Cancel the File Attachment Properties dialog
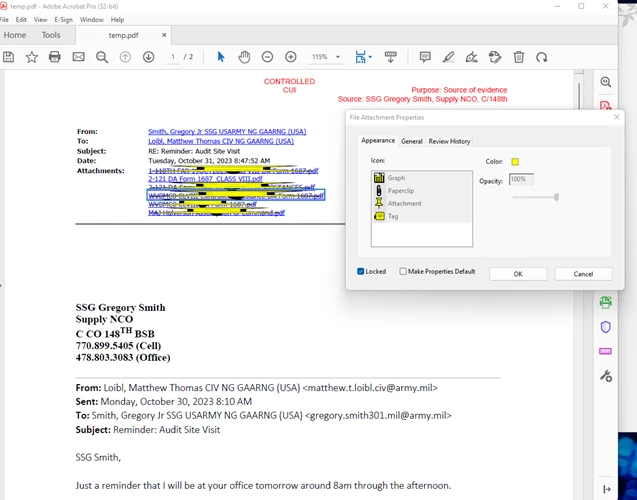637x500 pixels. pyautogui.click(x=583, y=274)
